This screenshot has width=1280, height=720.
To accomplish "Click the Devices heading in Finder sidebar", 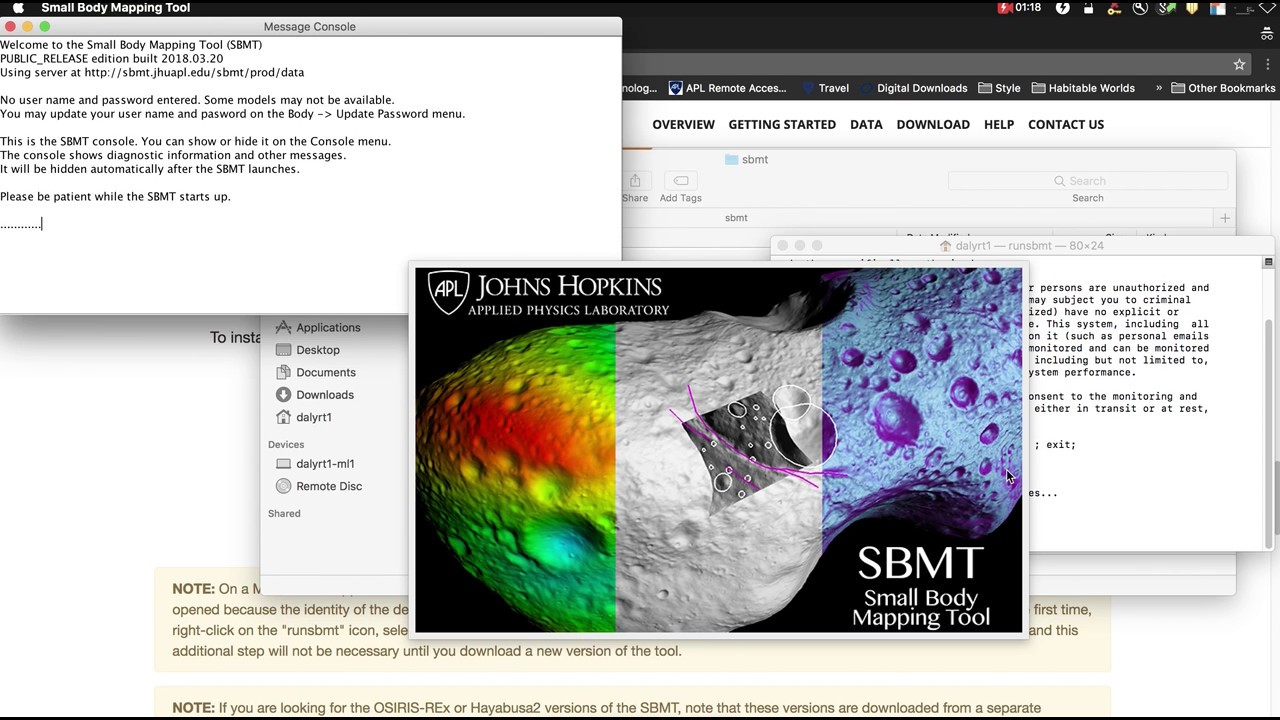I will (x=286, y=445).
